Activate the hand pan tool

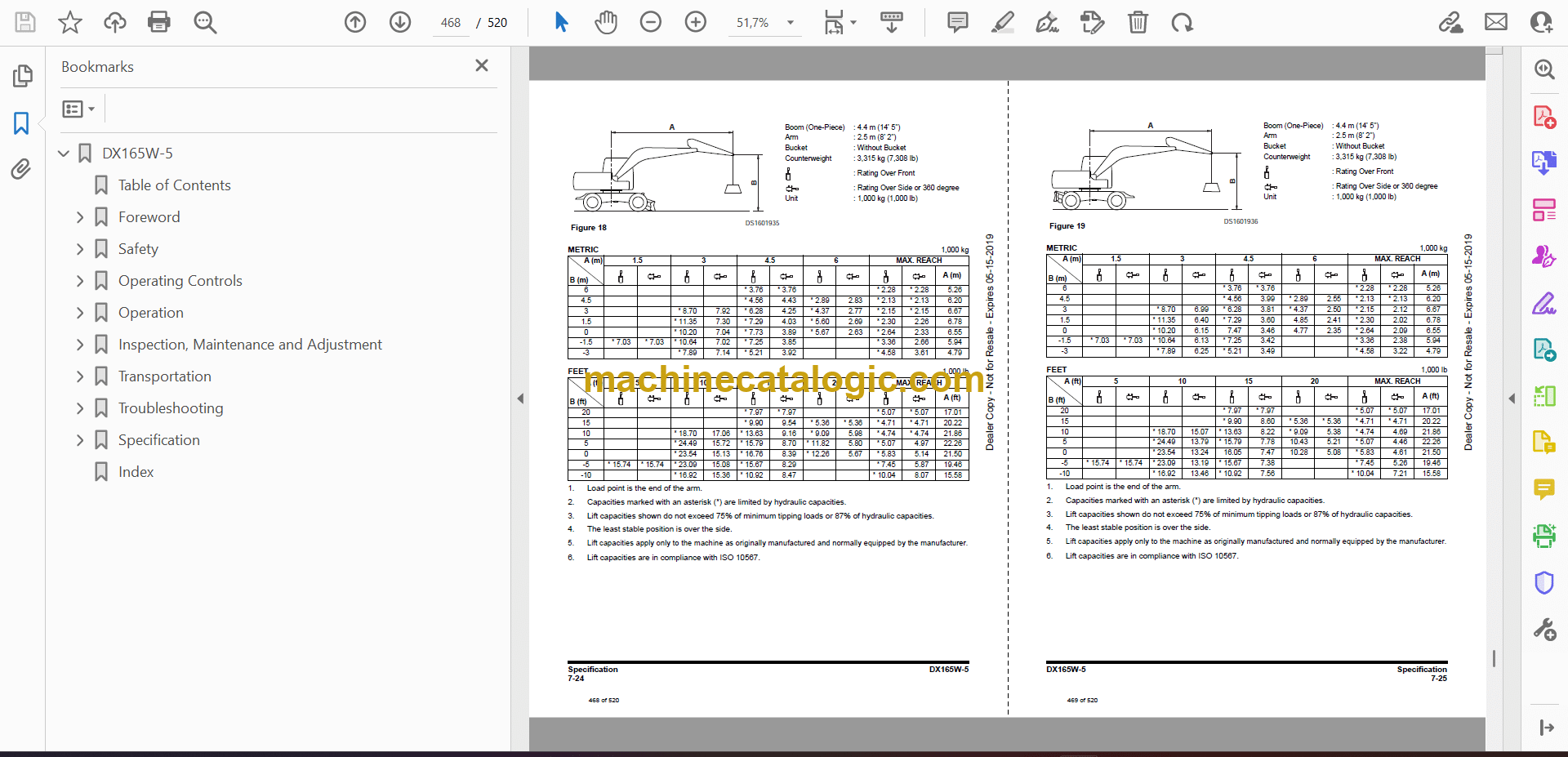coord(606,22)
